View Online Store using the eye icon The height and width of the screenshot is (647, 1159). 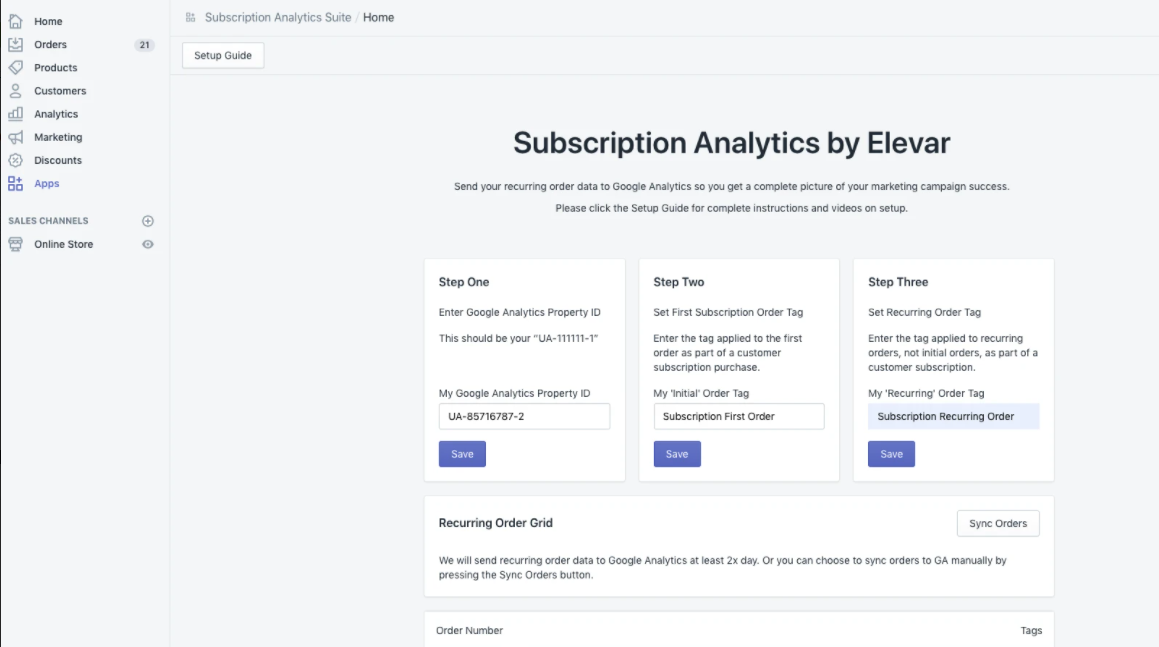148,244
